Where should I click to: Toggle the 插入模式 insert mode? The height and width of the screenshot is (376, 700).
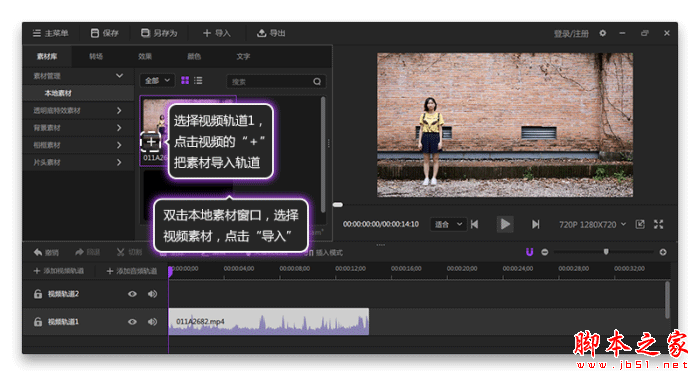(x=325, y=253)
